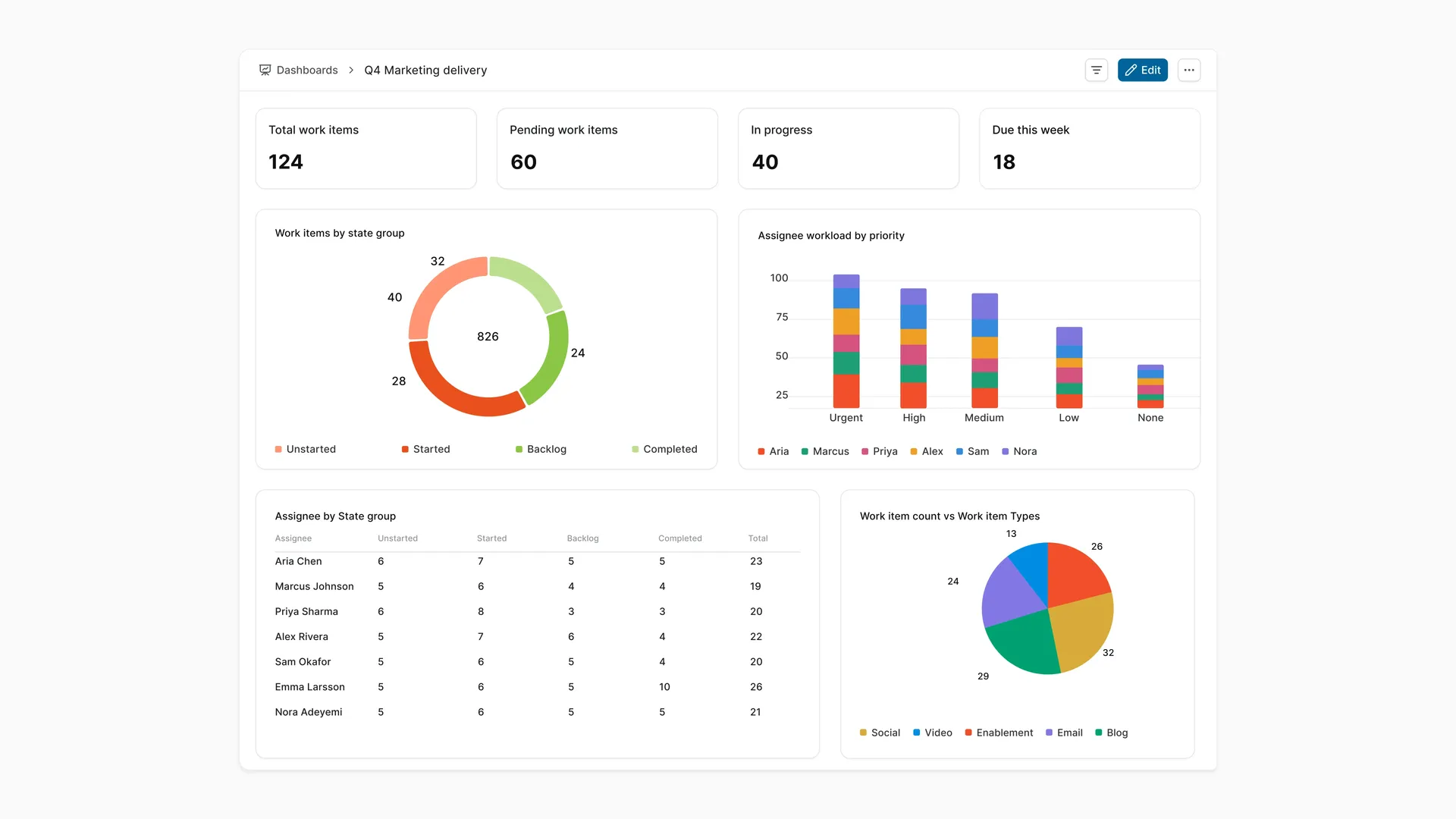Click the Medium priority stacked bar
Image resolution: width=1456 pixels, height=819 pixels.
[x=984, y=350]
